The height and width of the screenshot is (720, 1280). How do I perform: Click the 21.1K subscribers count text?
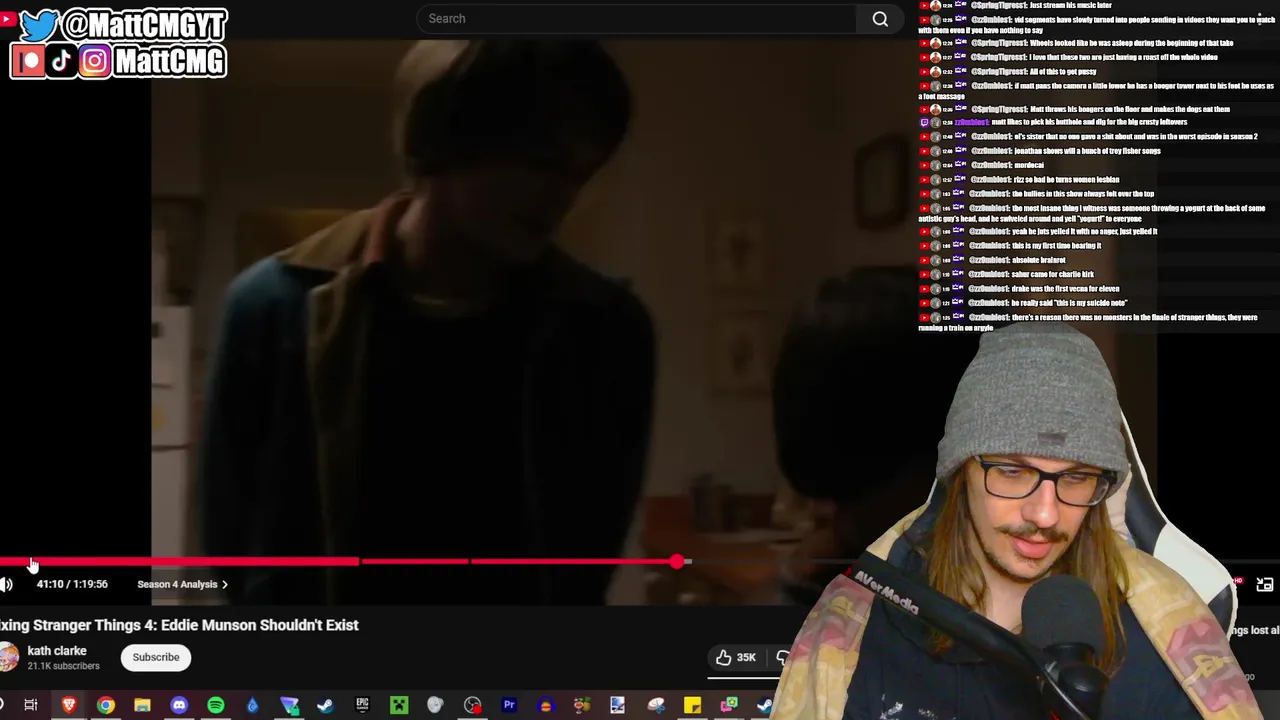tap(64, 666)
